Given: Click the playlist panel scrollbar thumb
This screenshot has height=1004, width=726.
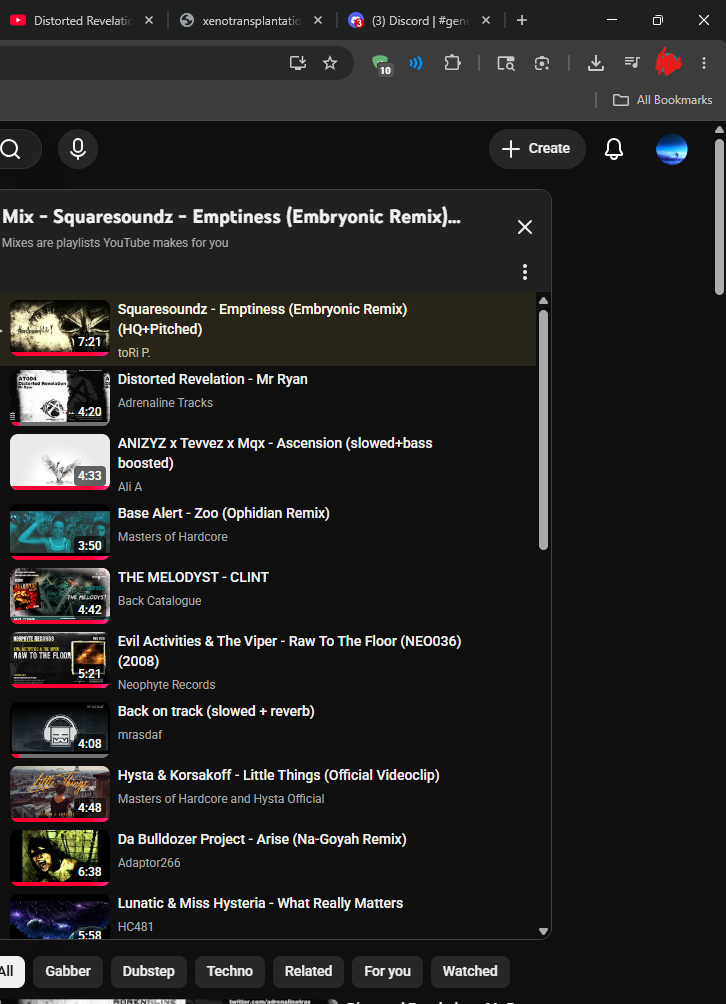Looking at the screenshot, I should point(544,430).
